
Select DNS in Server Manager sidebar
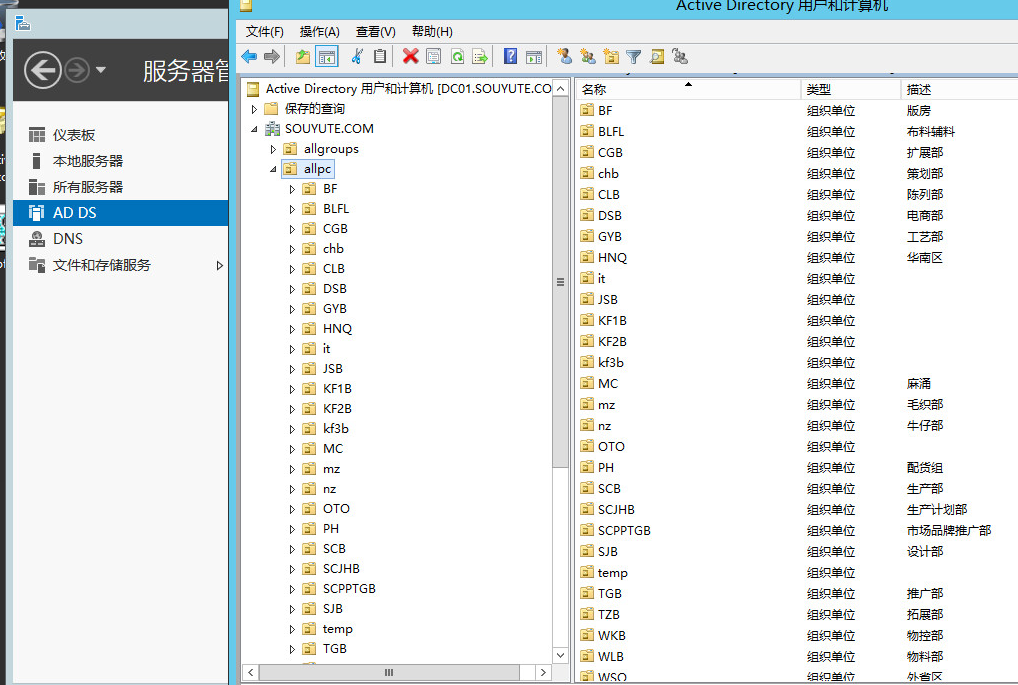click(120, 239)
